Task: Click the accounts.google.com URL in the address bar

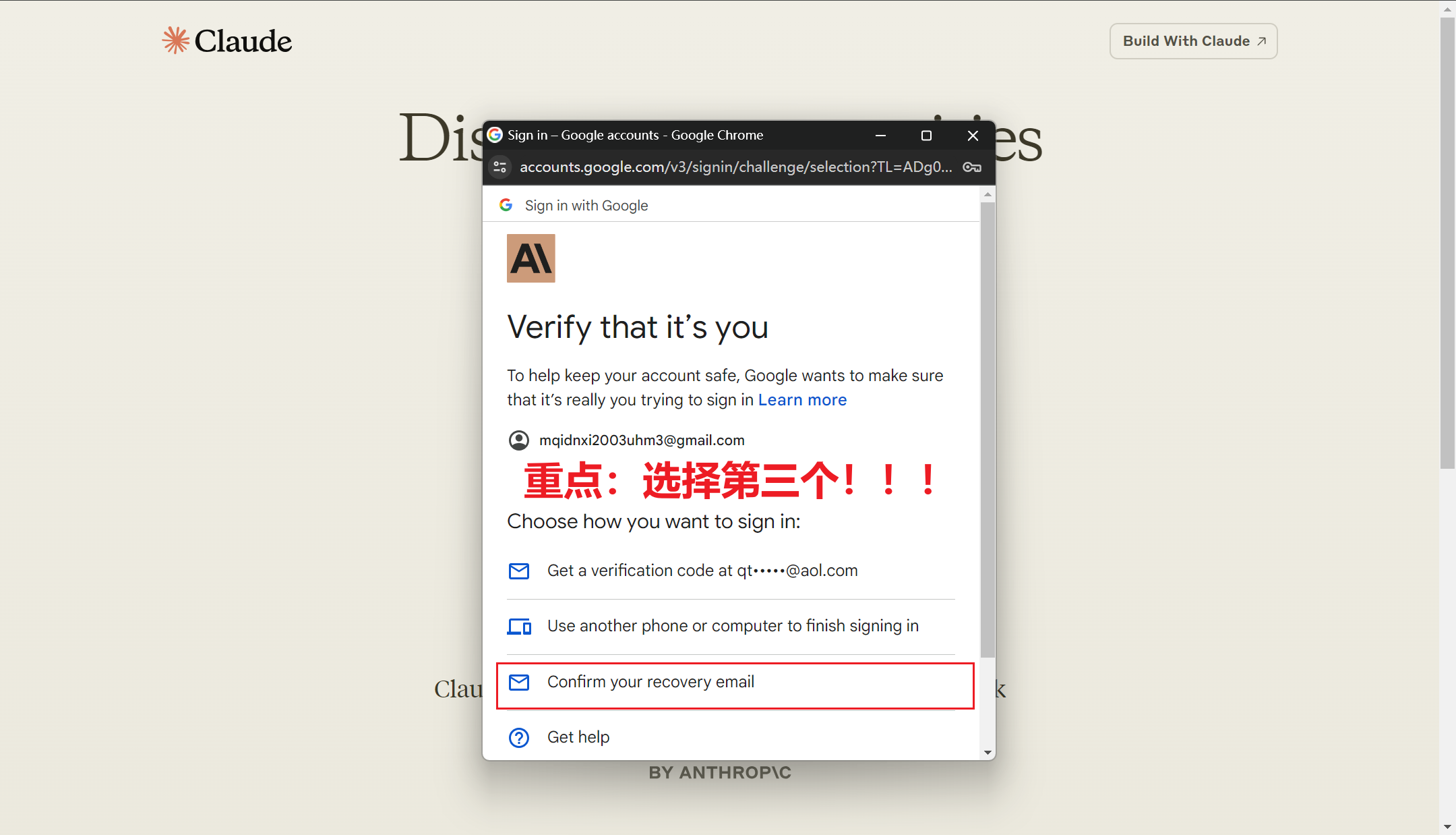Action: coord(735,167)
